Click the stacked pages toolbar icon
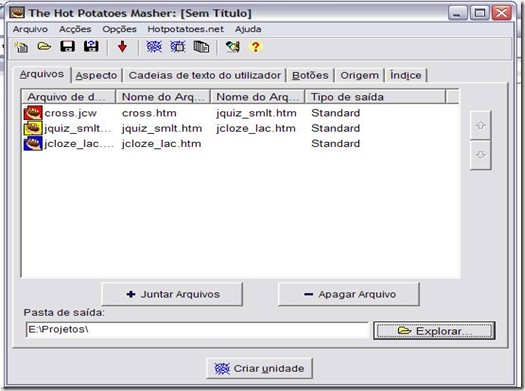The width and height of the screenshot is (525, 391). (201, 47)
